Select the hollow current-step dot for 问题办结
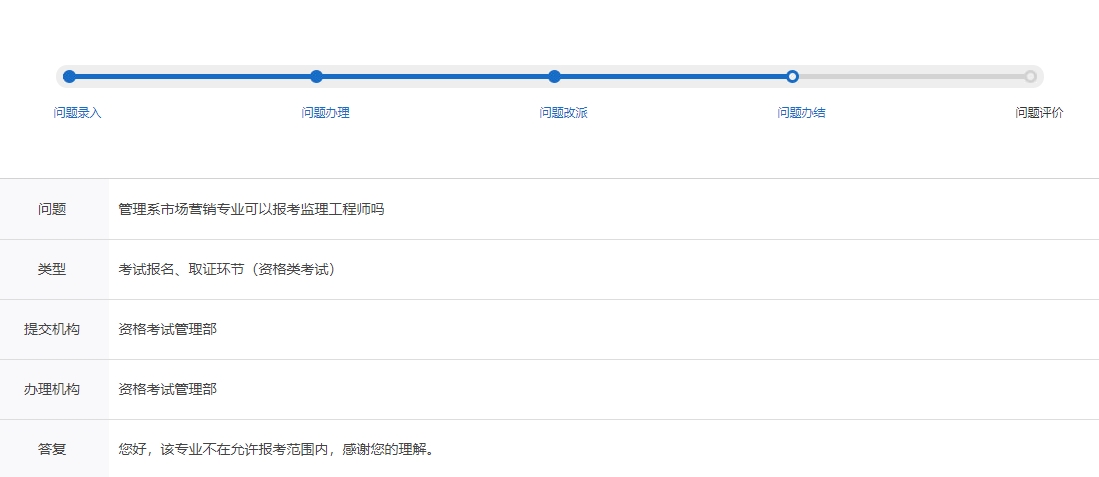The height and width of the screenshot is (477, 1099). click(792, 76)
